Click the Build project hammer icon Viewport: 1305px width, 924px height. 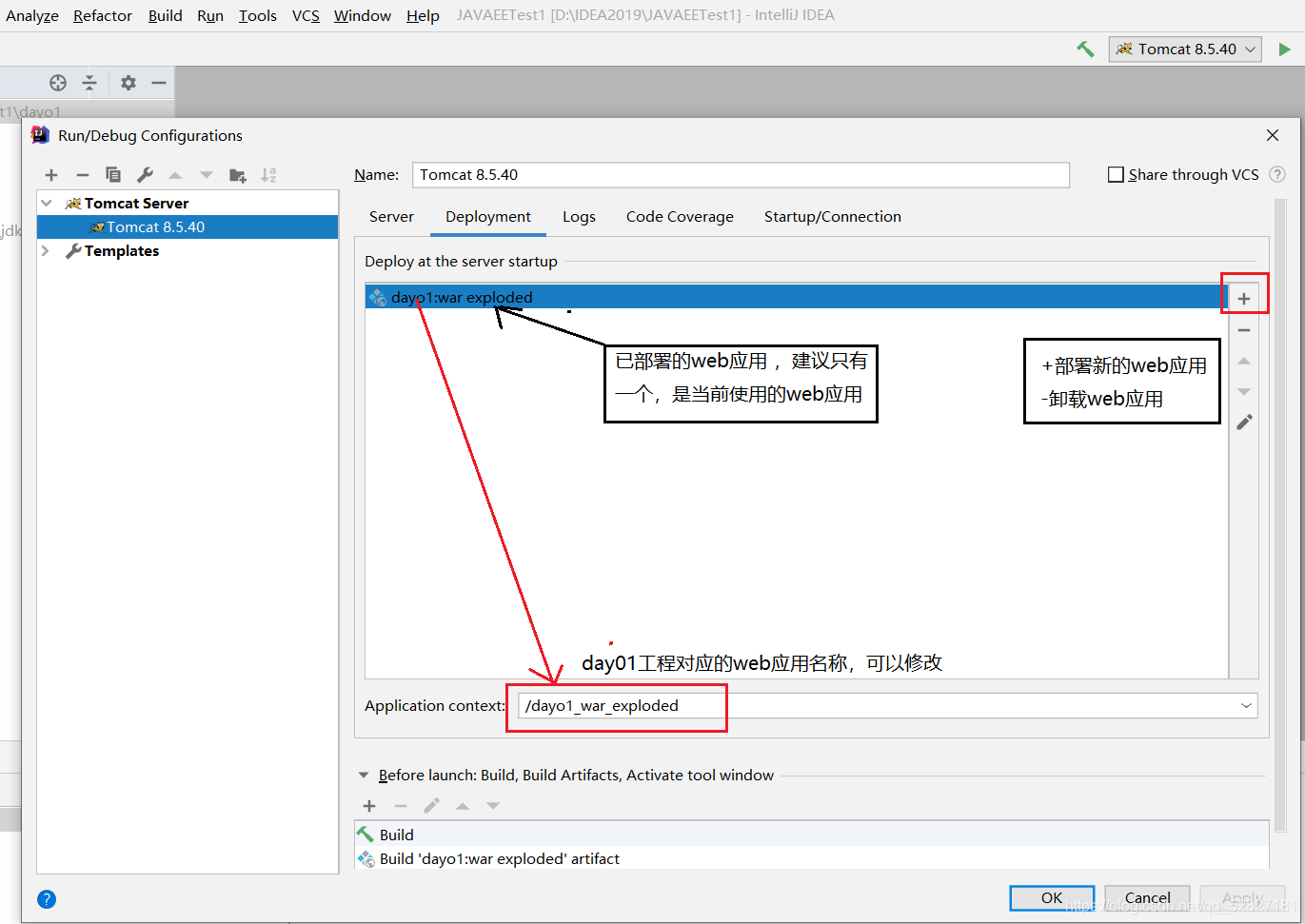coord(1085,49)
